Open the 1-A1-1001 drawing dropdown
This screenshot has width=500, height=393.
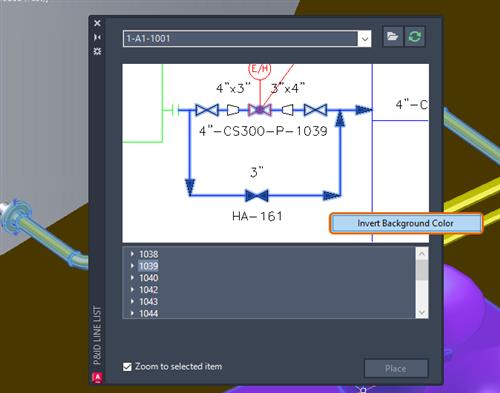[x=365, y=39]
